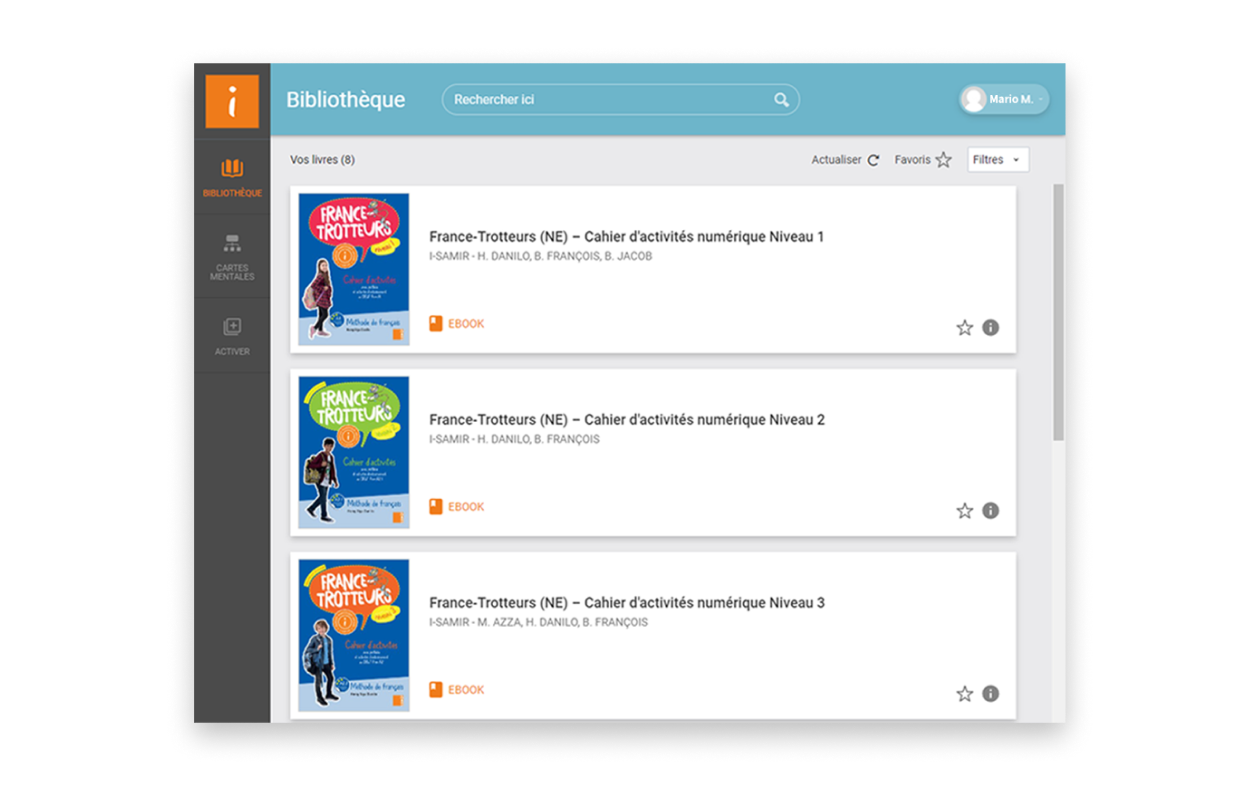Click EBOOK icon on Niveau 1 card
Viewport: 1253px width, 810px height.
tap(436, 324)
